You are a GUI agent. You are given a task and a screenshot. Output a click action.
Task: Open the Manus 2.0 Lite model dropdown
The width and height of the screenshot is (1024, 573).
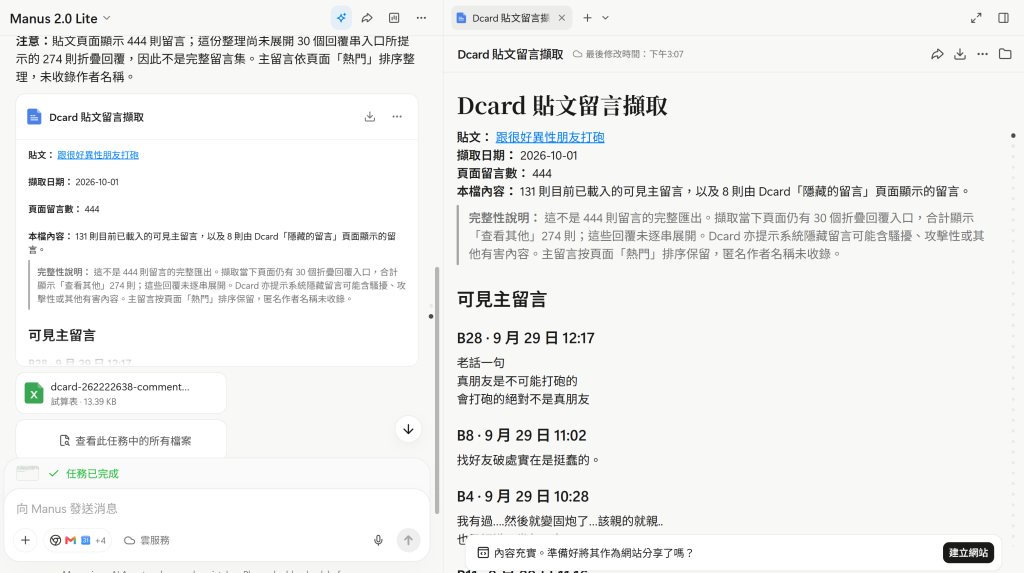60,18
